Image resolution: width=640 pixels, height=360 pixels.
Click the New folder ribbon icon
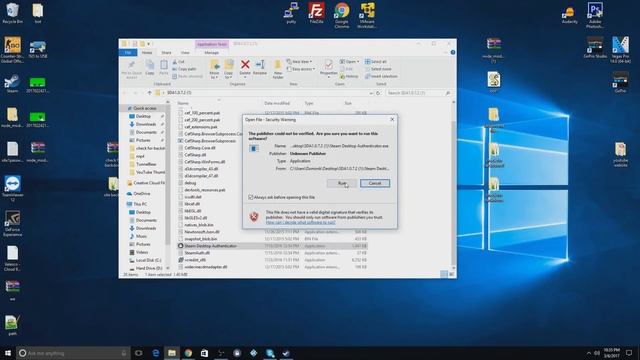[278, 69]
